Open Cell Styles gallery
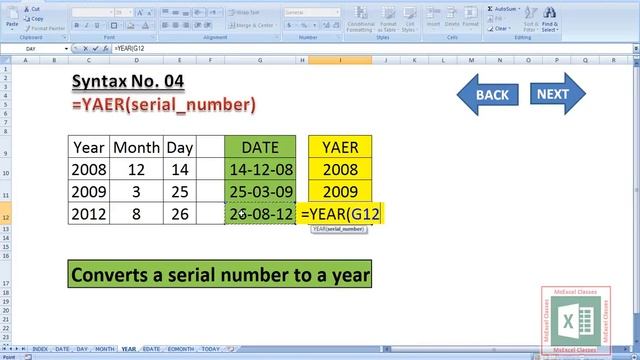The image size is (640, 360). 409,19
